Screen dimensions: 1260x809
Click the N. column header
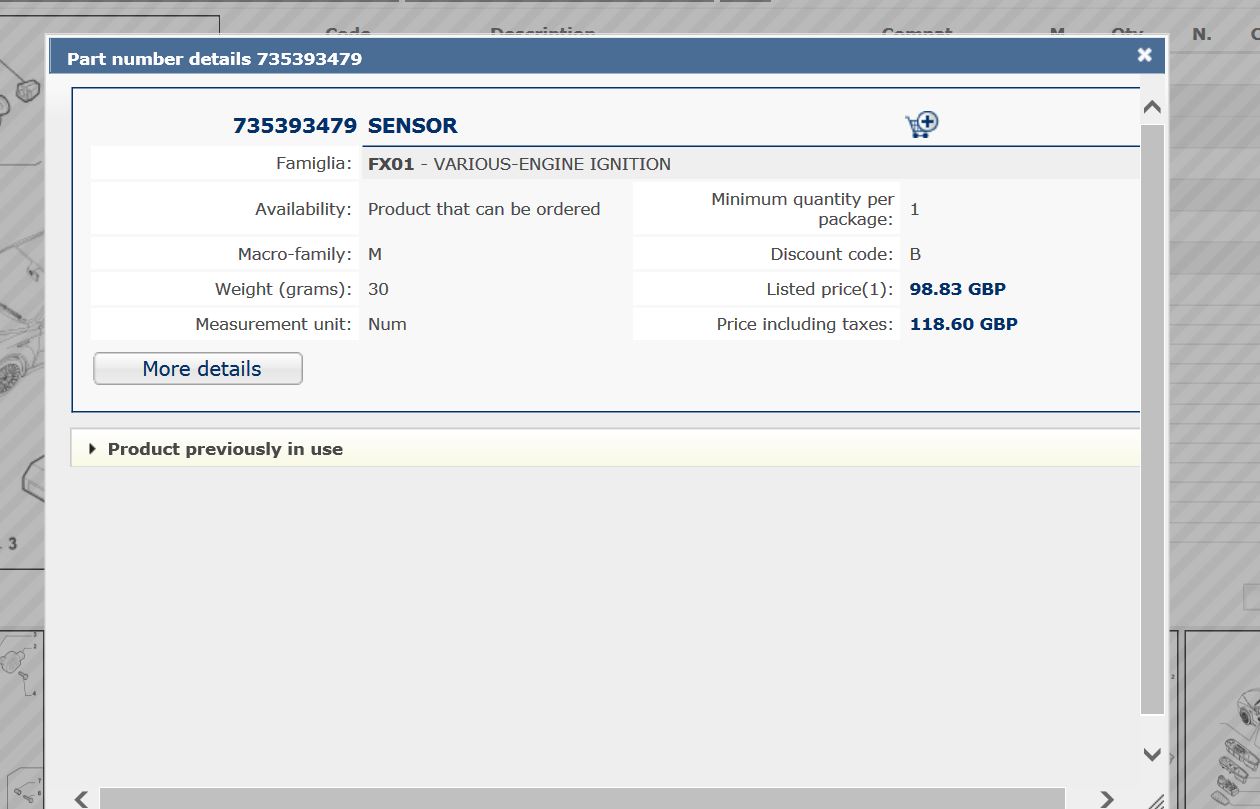[x=1202, y=35]
